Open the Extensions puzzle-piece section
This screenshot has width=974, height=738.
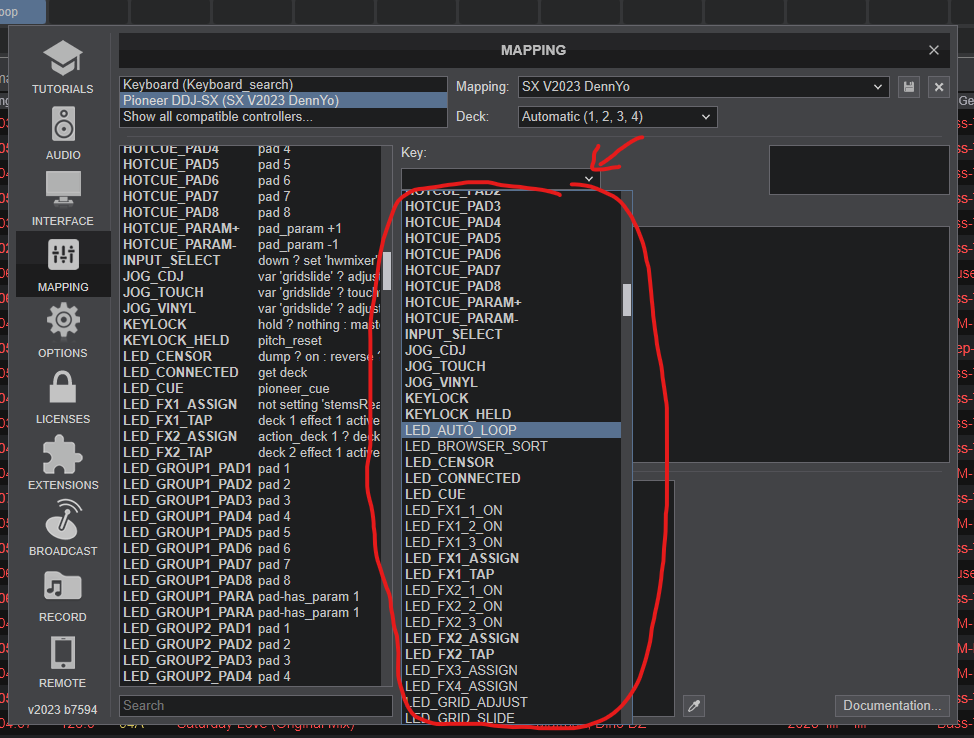point(63,463)
